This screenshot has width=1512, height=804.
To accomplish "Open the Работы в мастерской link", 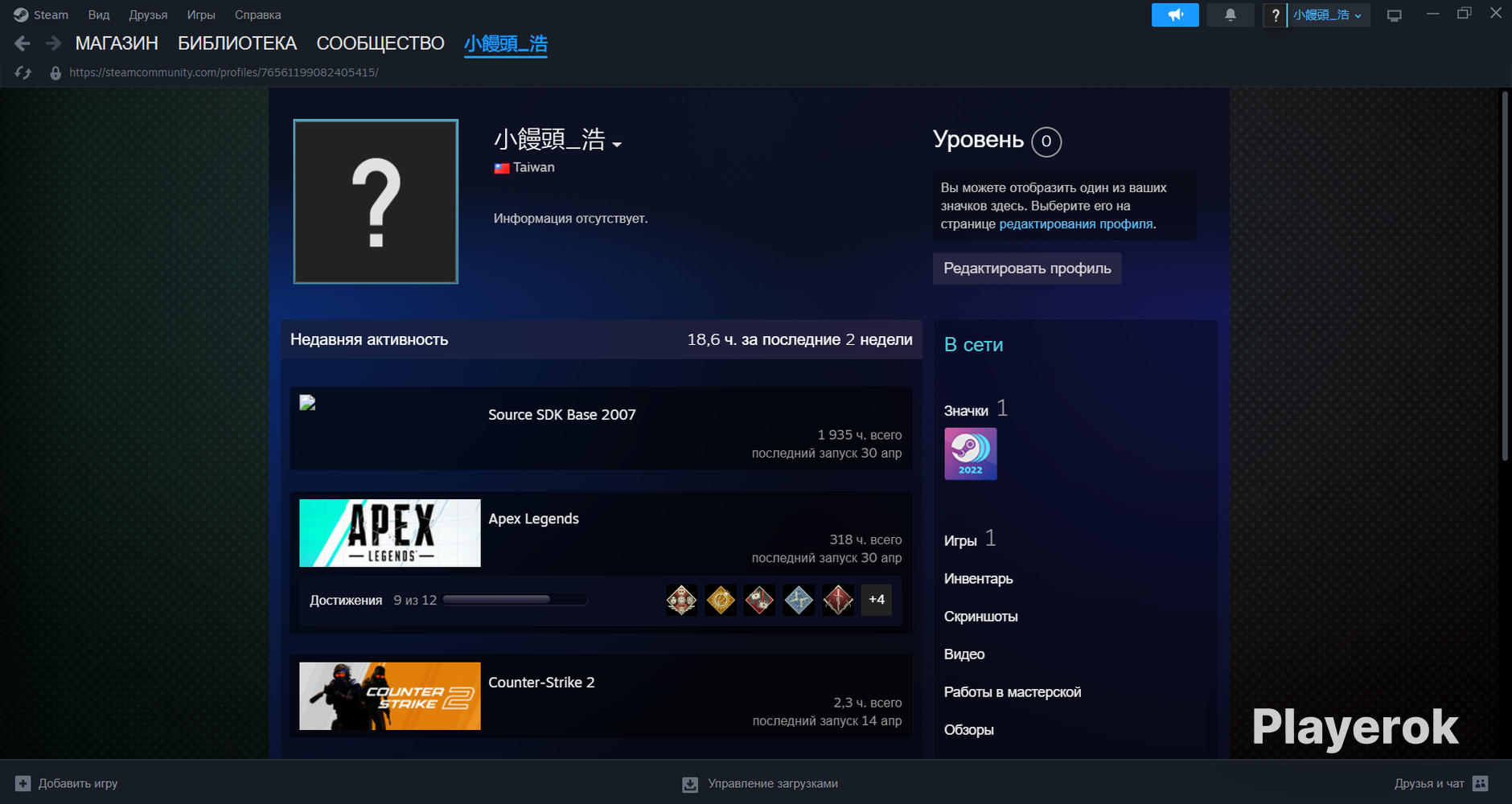I will (1013, 692).
